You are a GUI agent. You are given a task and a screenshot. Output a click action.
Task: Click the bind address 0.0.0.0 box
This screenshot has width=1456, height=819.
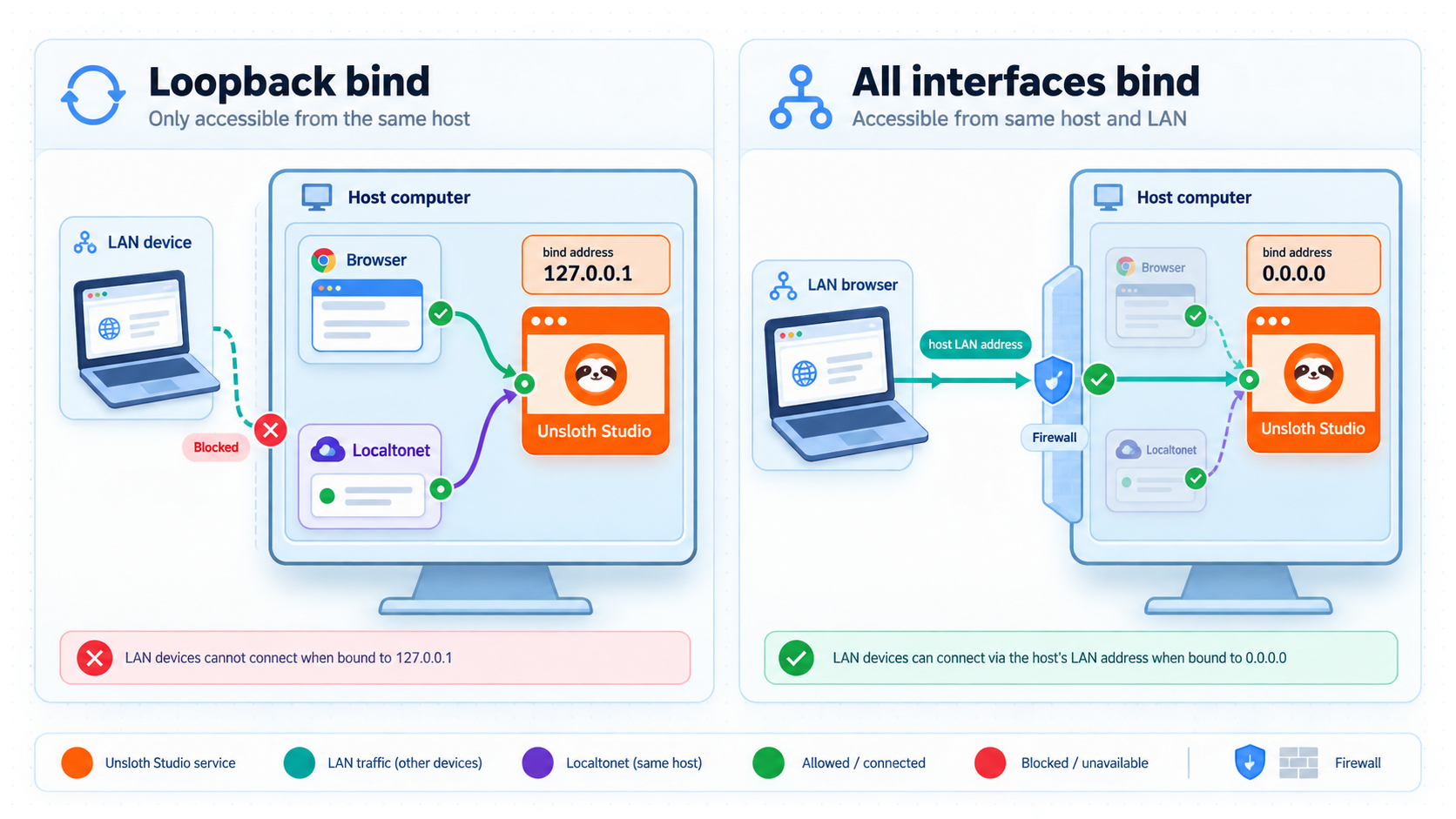1313,265
